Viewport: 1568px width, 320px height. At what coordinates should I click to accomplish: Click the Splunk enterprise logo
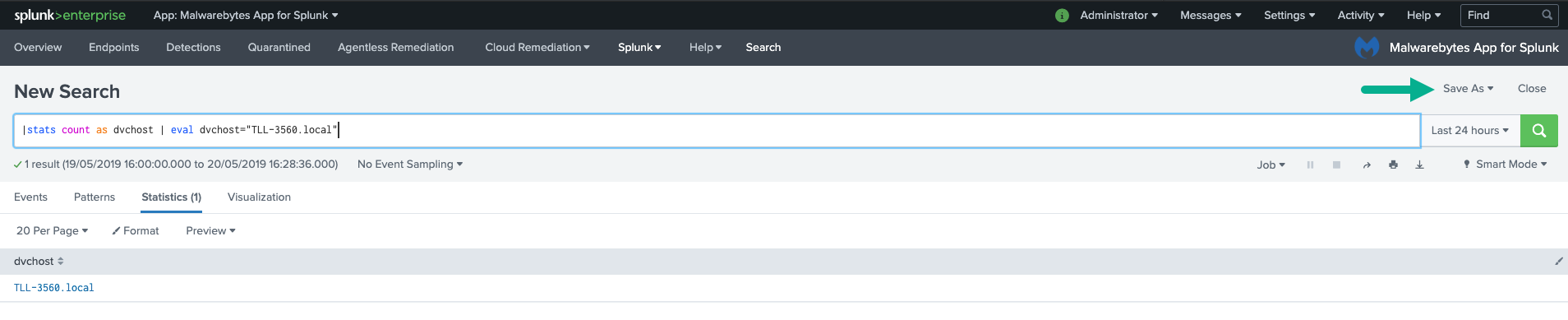pos(70,15)
